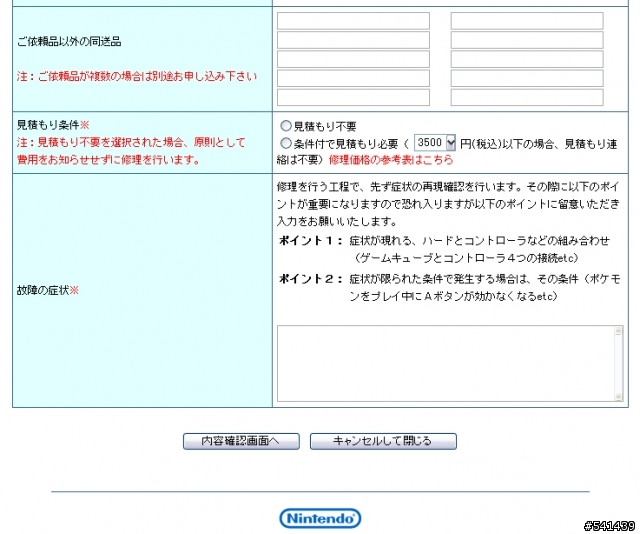Open the 修理価格の参考表はこちら link

(x=391, y=160)
